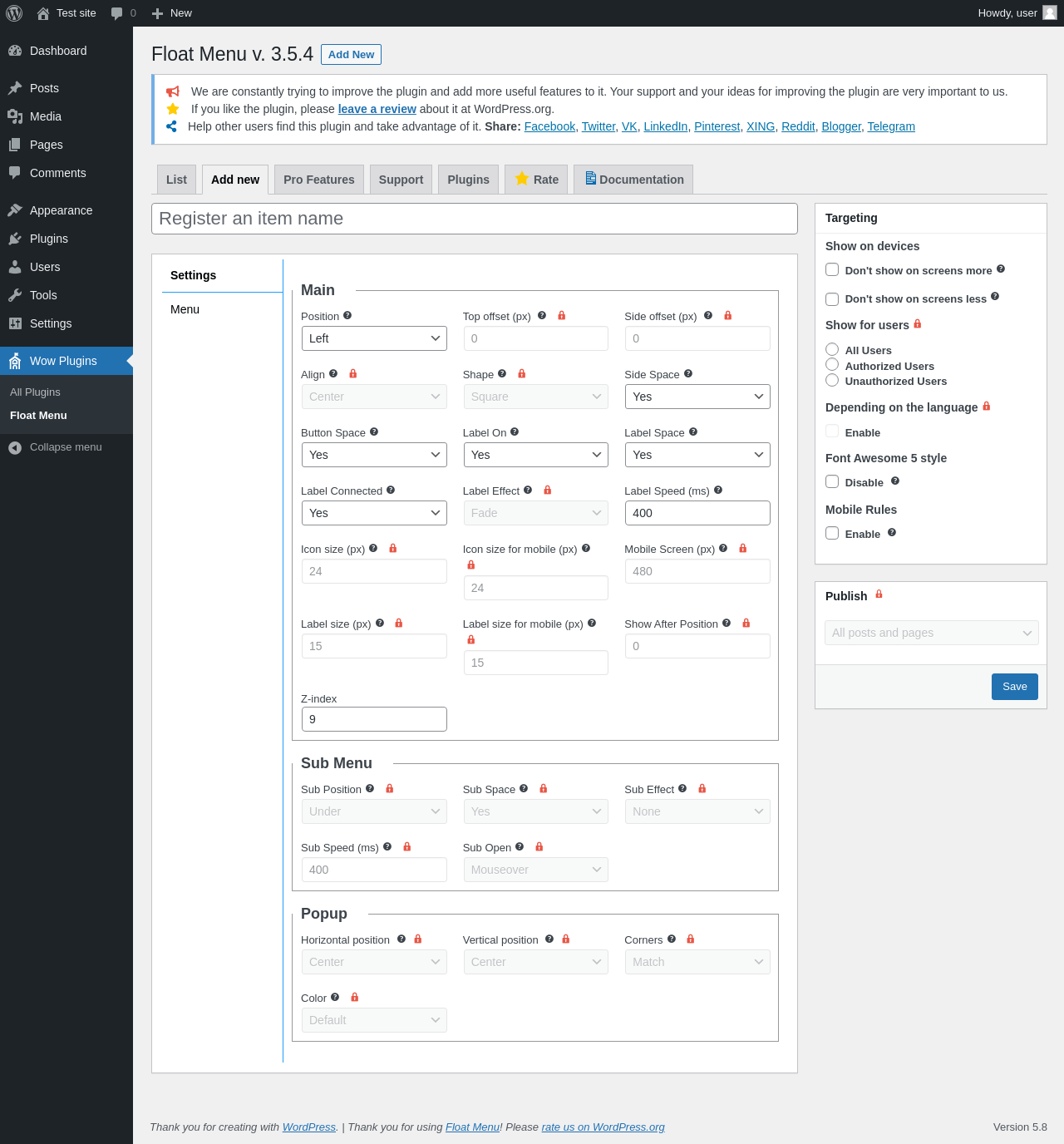The height and width of the screenshot is (1144, 1064).
Task: Open Appearance in the admin sidebar
Action: click(66, 210)
